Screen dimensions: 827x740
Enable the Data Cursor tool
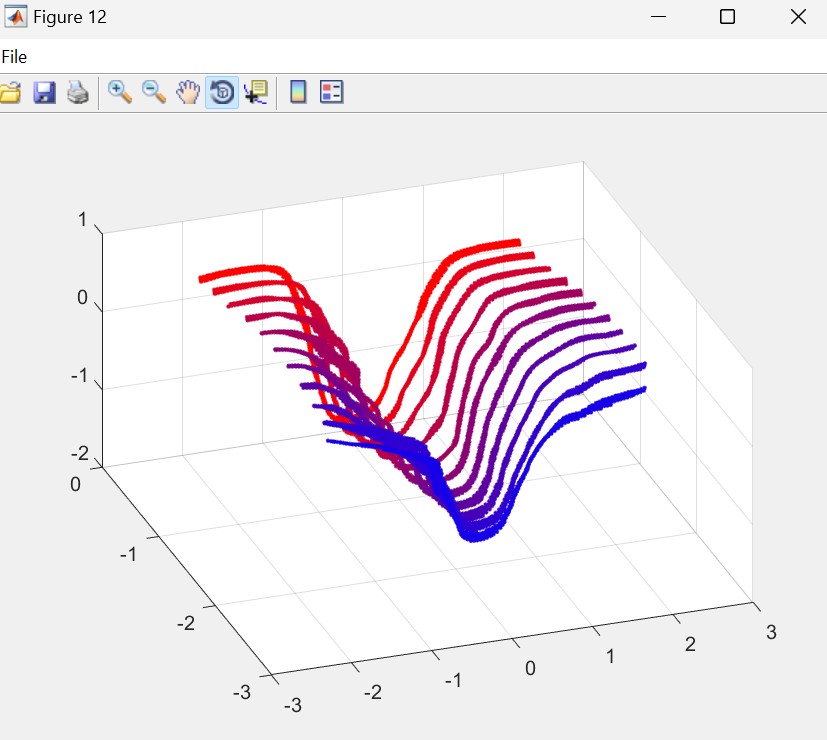click(255, 93)
